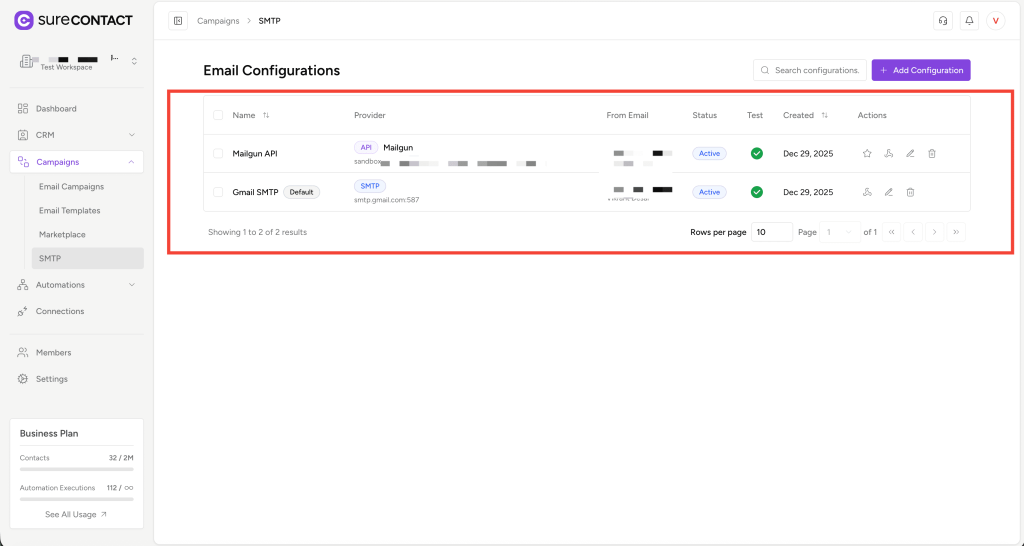Screen dimensions: 1024x546
Task: Open the See All Usage link
Action: (x=76, y=514)
